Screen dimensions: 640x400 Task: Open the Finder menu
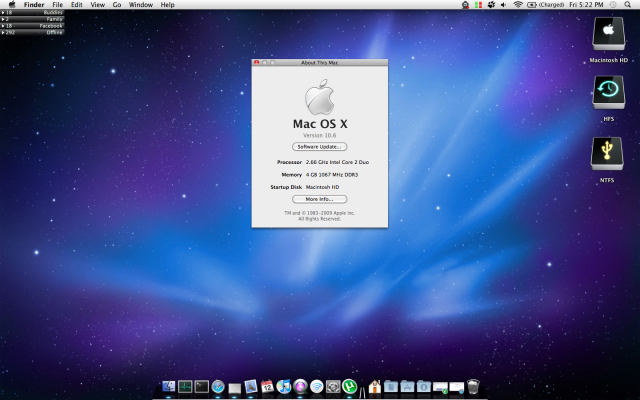click(34, 4)
